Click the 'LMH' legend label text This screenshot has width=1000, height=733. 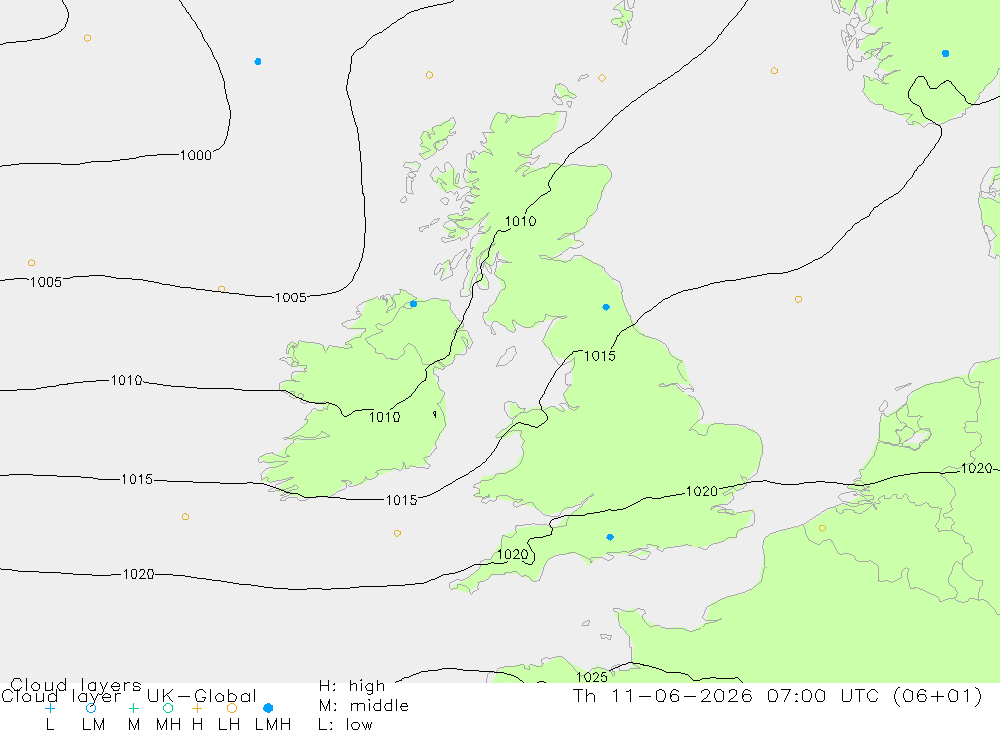273,725
